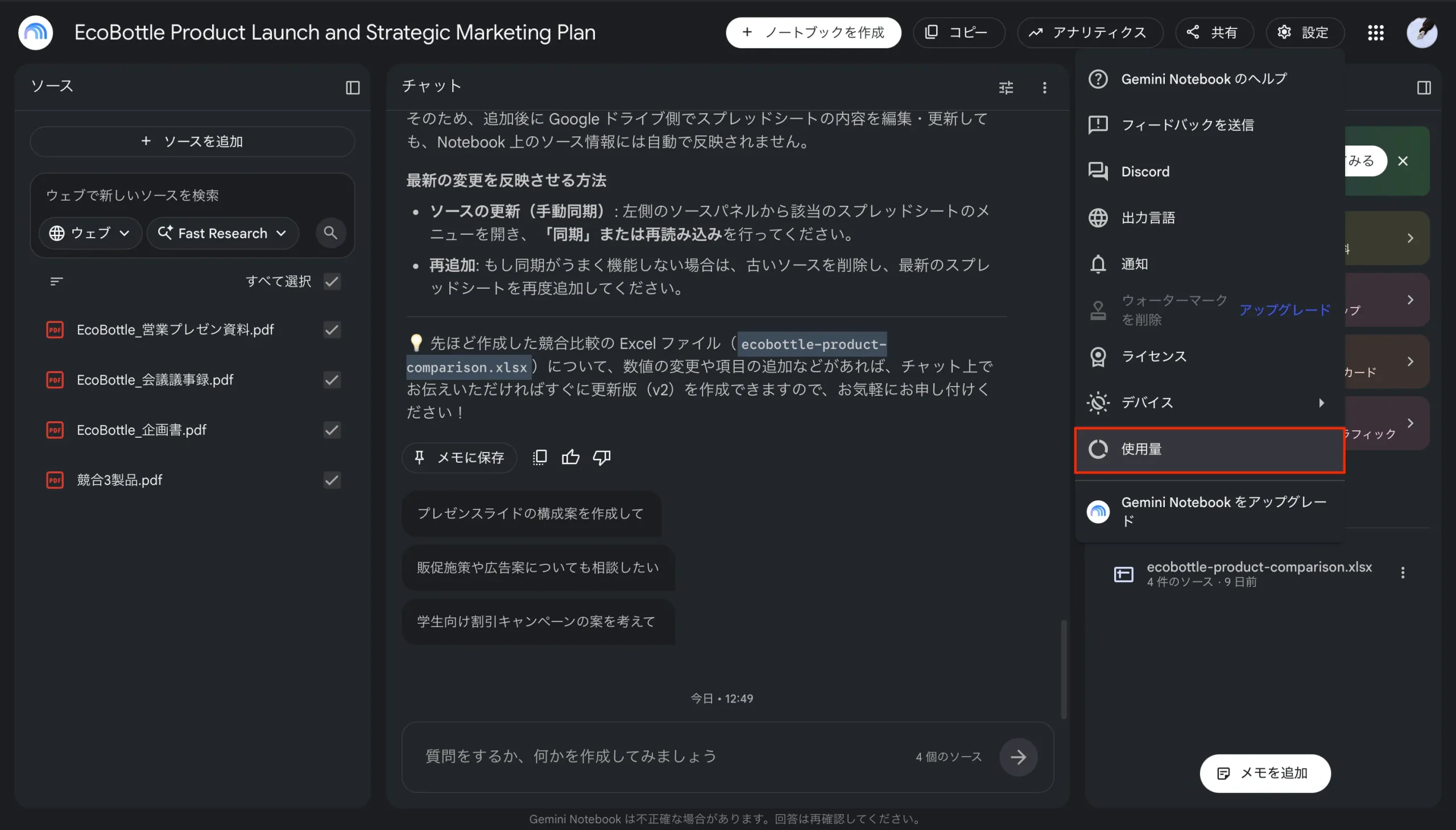Viewport: 1456px width, 830px height.
Task: Uncheck EcoBottle_営業プレゼン資料.pdf source
Action: click(x=332, y=330)
